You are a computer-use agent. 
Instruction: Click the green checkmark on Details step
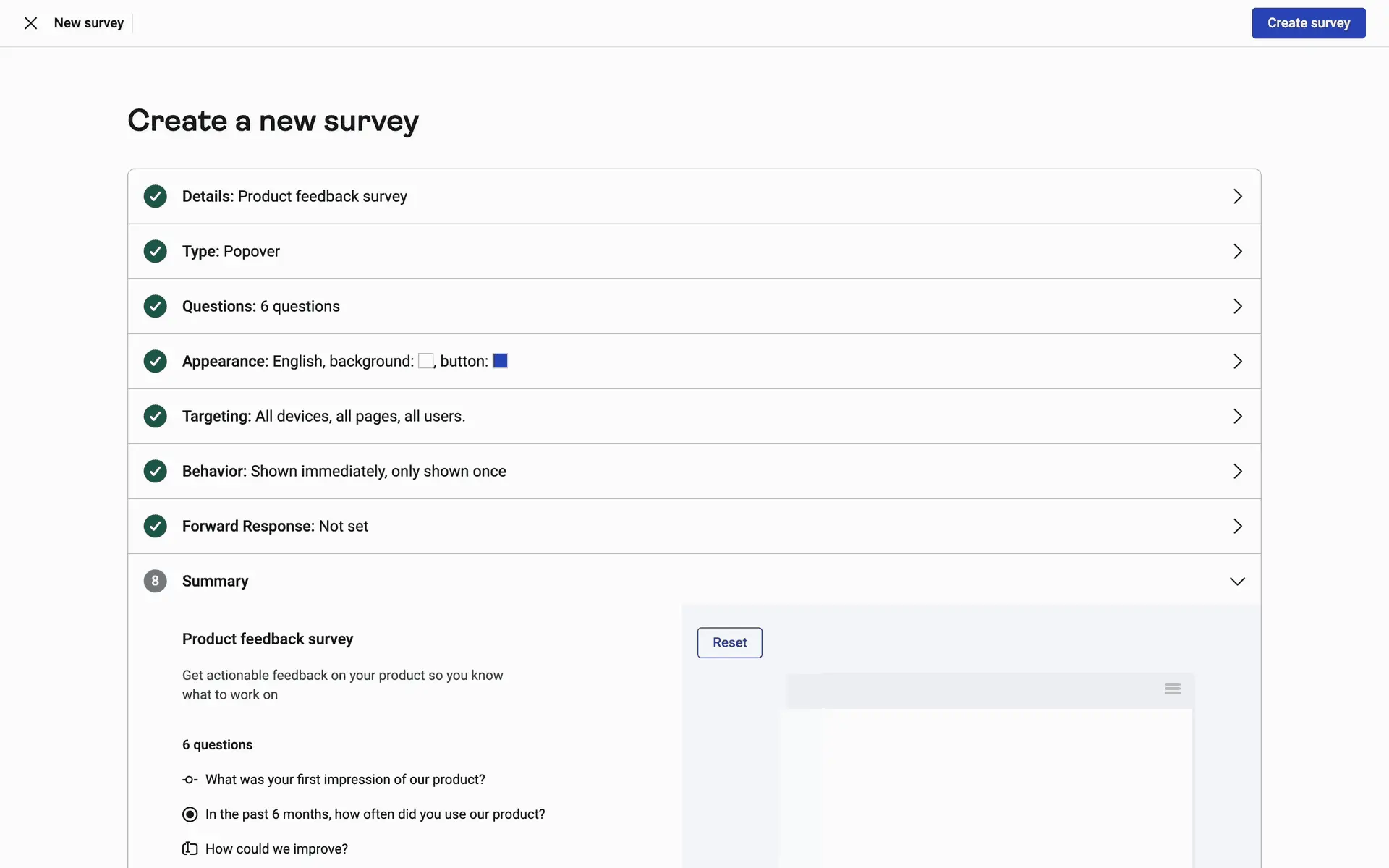pos(155,196)
